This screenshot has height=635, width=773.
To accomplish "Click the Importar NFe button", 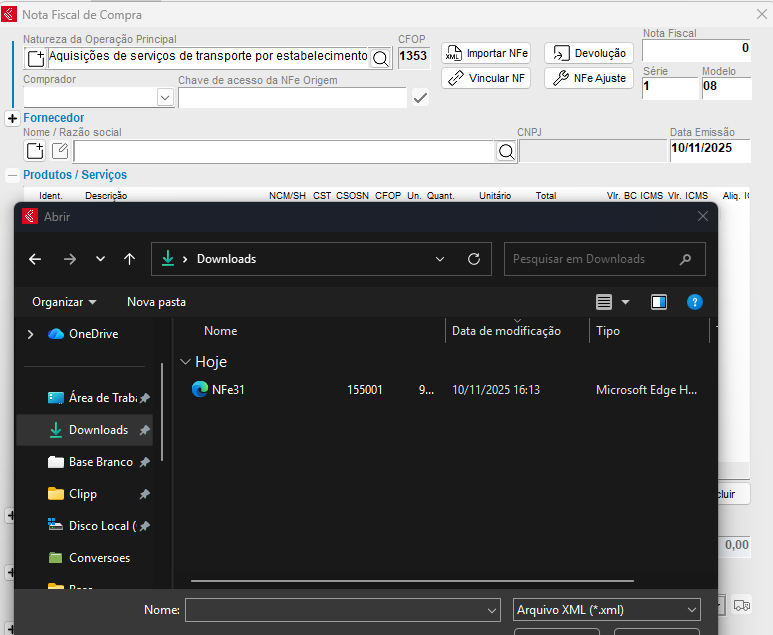I will (x=486, y=53).
